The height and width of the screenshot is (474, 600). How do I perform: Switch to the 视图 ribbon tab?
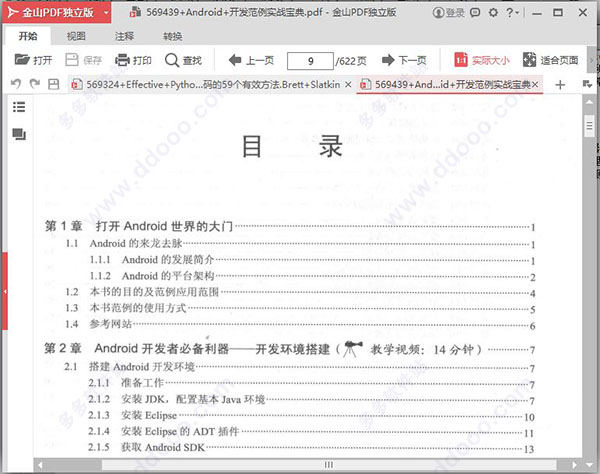(x=76, y=36)
